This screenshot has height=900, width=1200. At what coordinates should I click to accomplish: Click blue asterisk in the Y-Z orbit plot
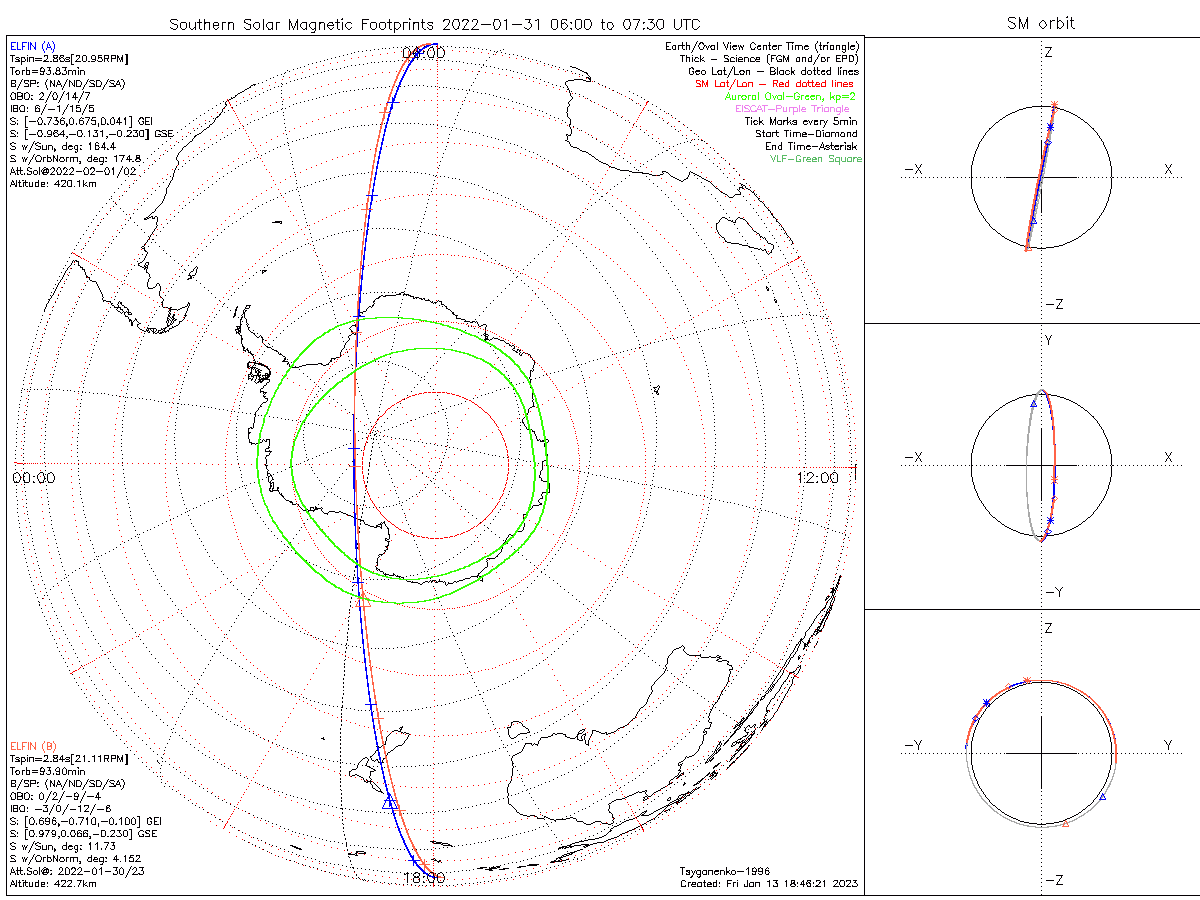986,702
